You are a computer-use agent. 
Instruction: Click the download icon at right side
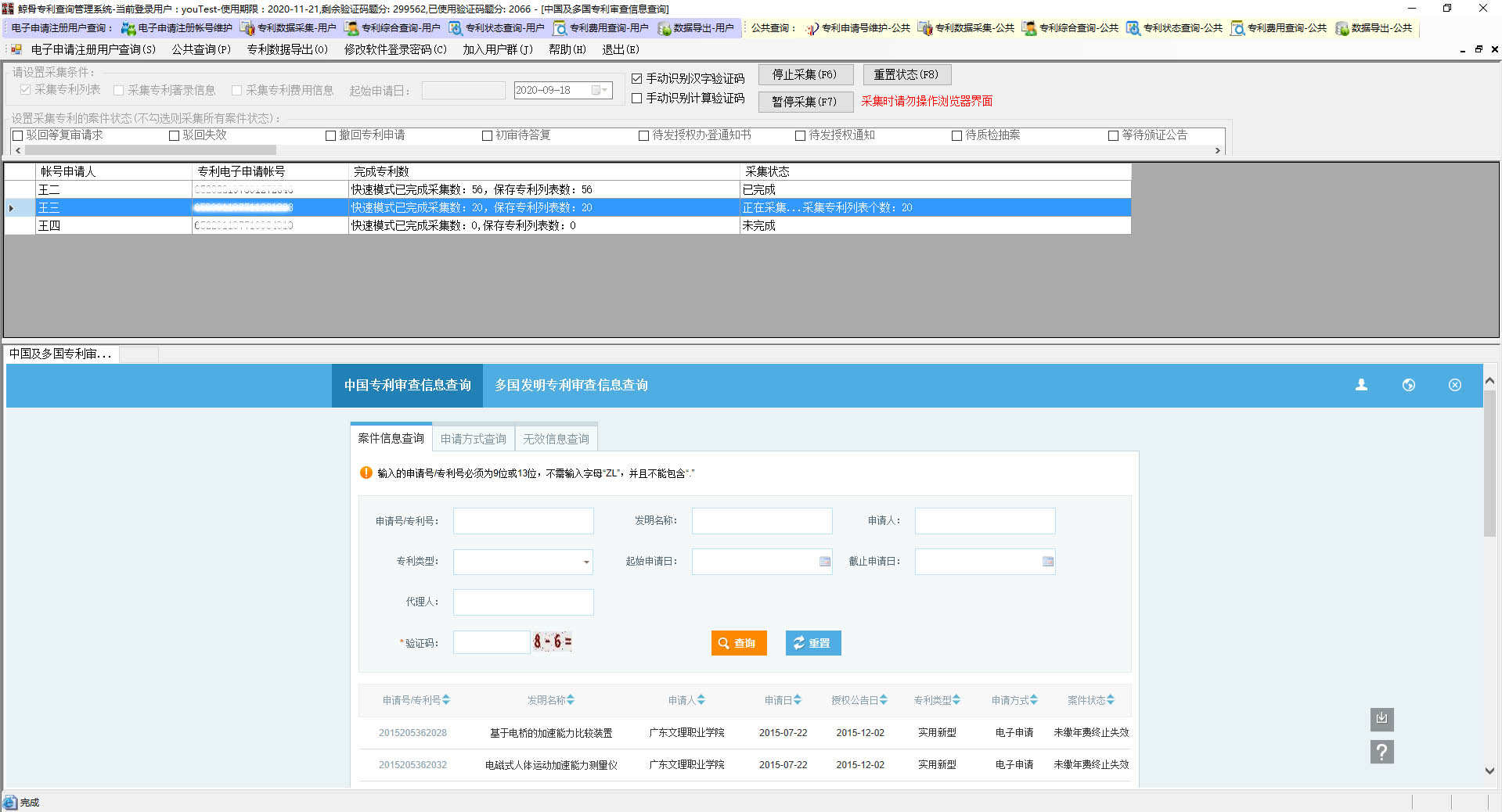pos(1381,719)
